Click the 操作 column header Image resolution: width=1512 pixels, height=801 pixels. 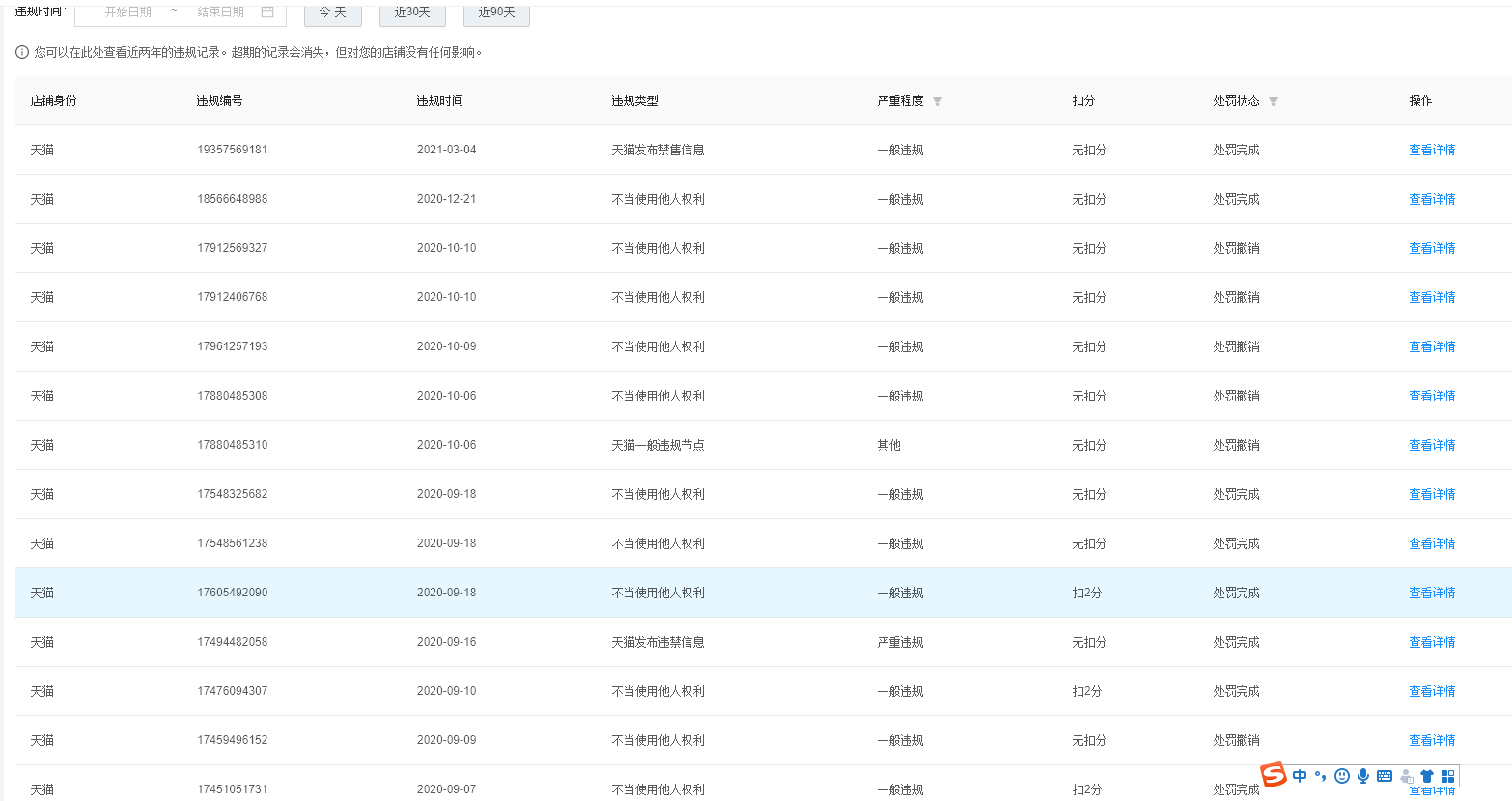[x=1420, y=100]
